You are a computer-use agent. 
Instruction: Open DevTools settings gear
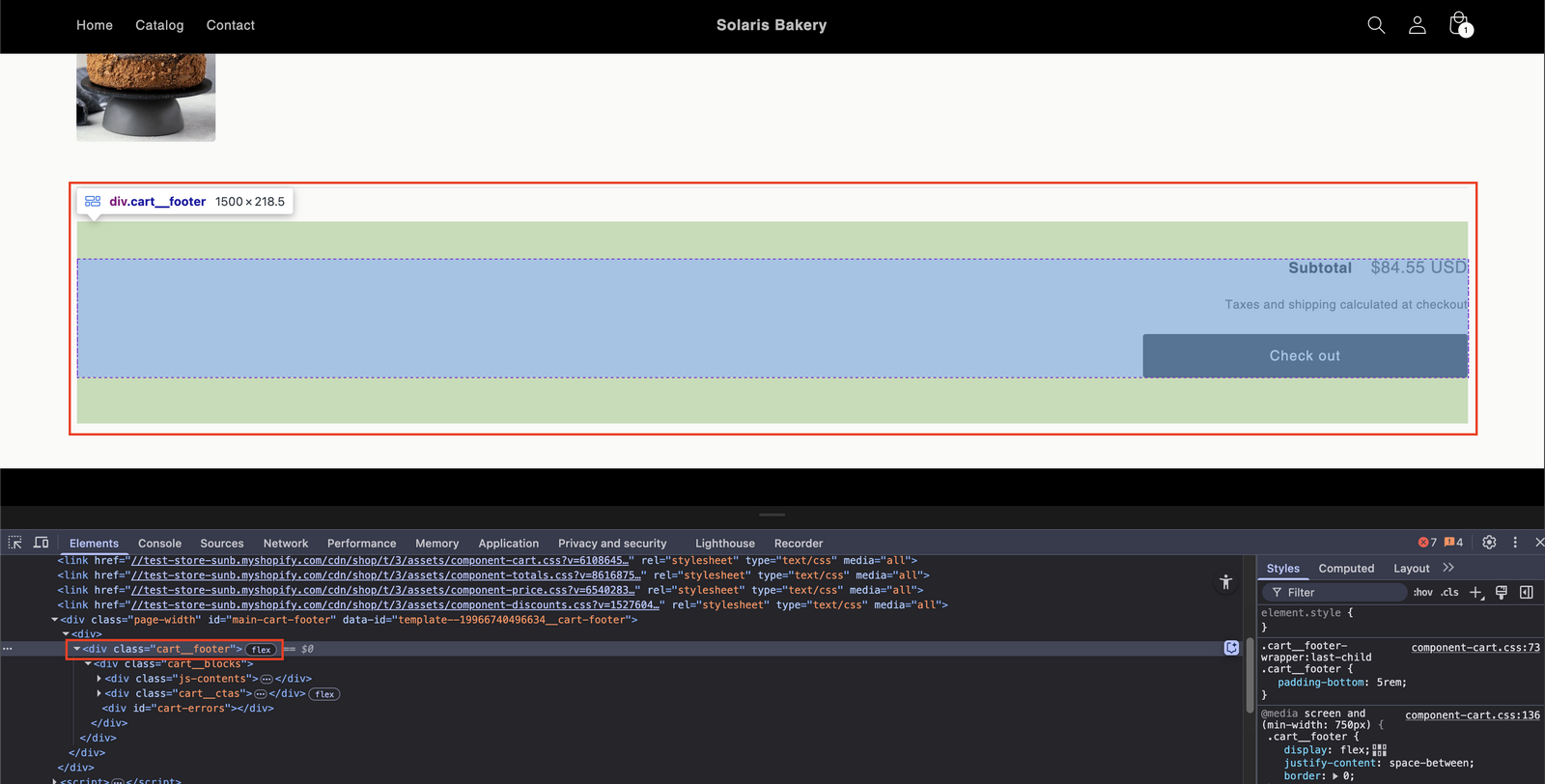1489,543
